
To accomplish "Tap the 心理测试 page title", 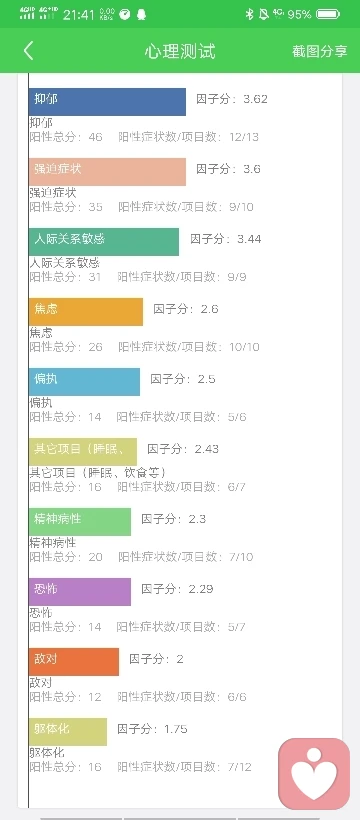I will 180,51.
